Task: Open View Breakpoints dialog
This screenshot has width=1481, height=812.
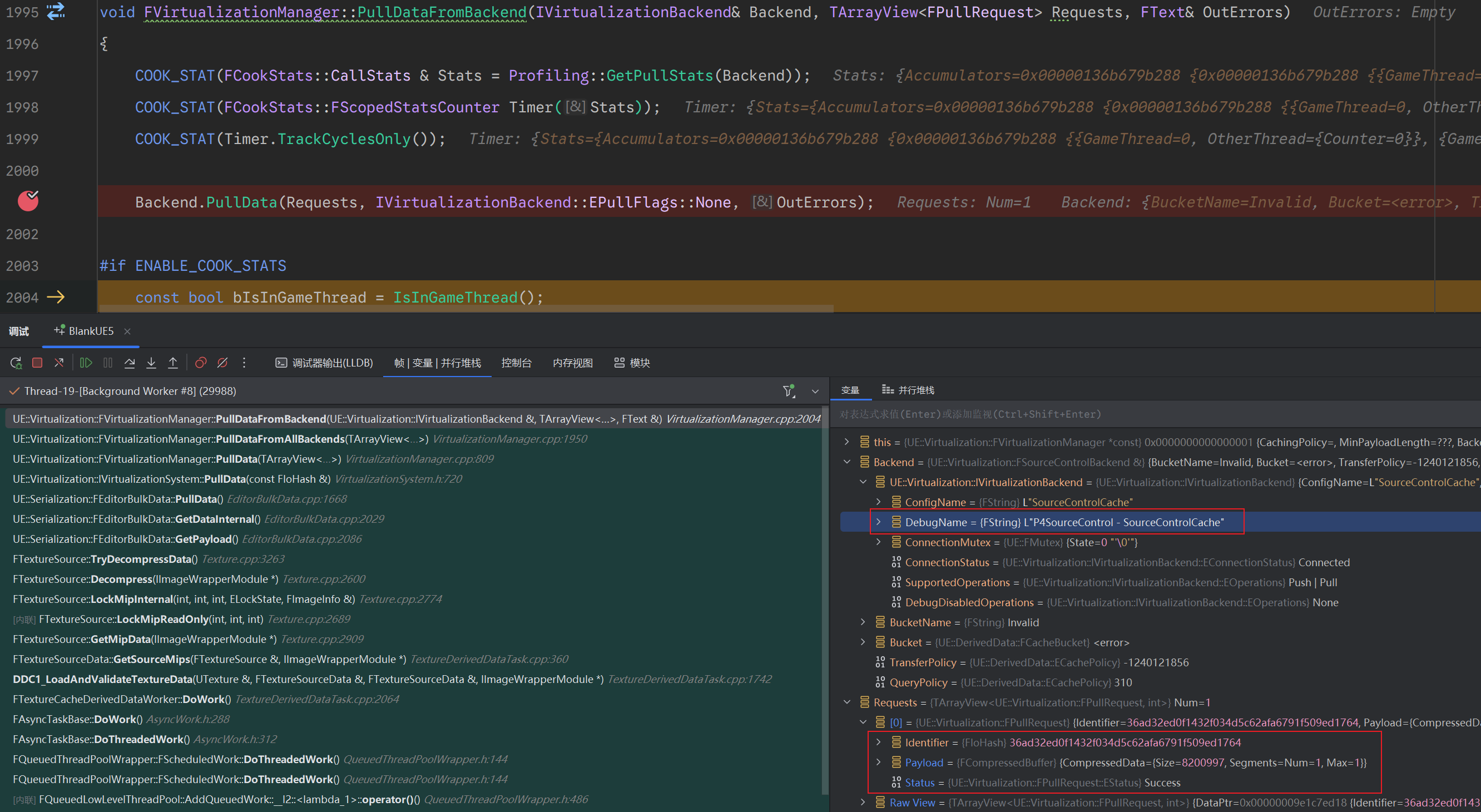Action: [x=201, y=363]
